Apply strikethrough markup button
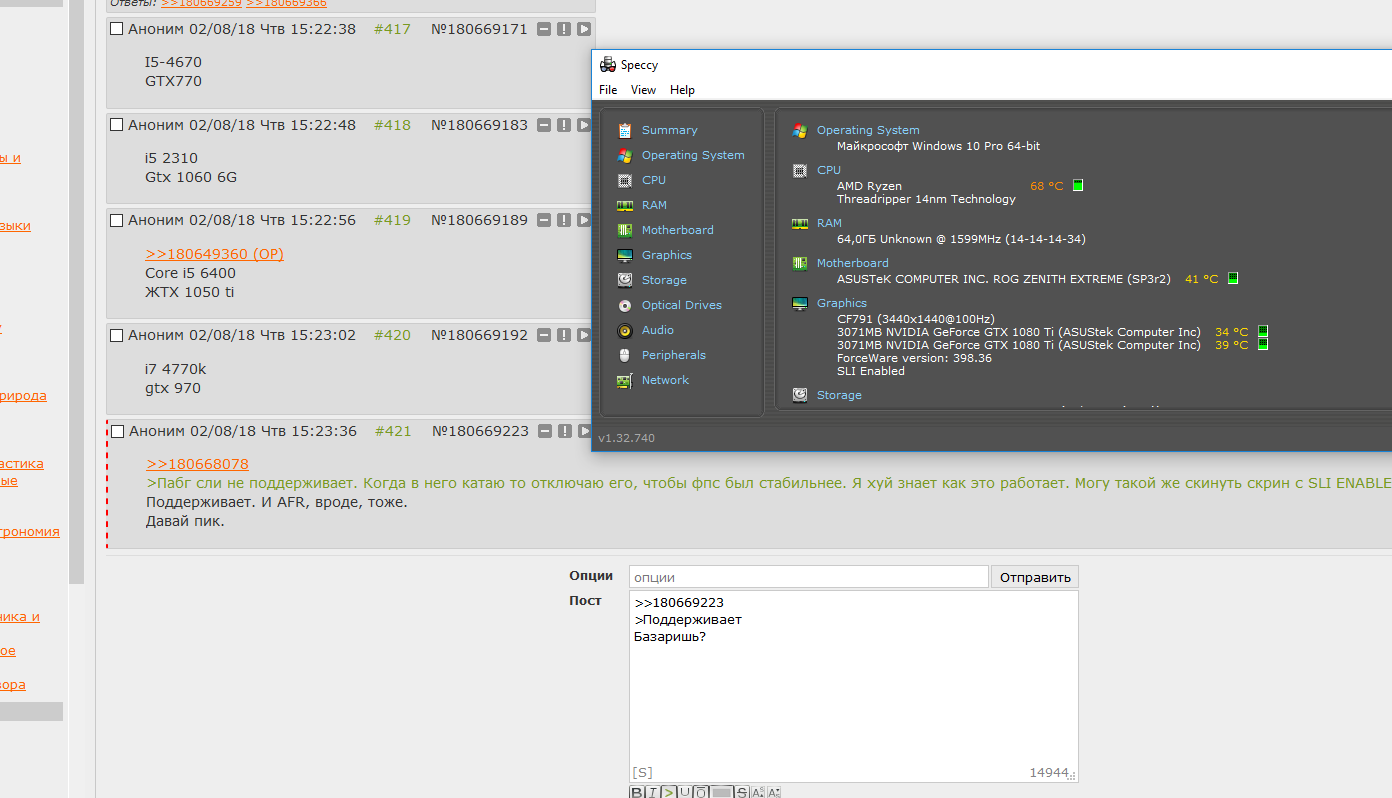 [x=742, y=792]
